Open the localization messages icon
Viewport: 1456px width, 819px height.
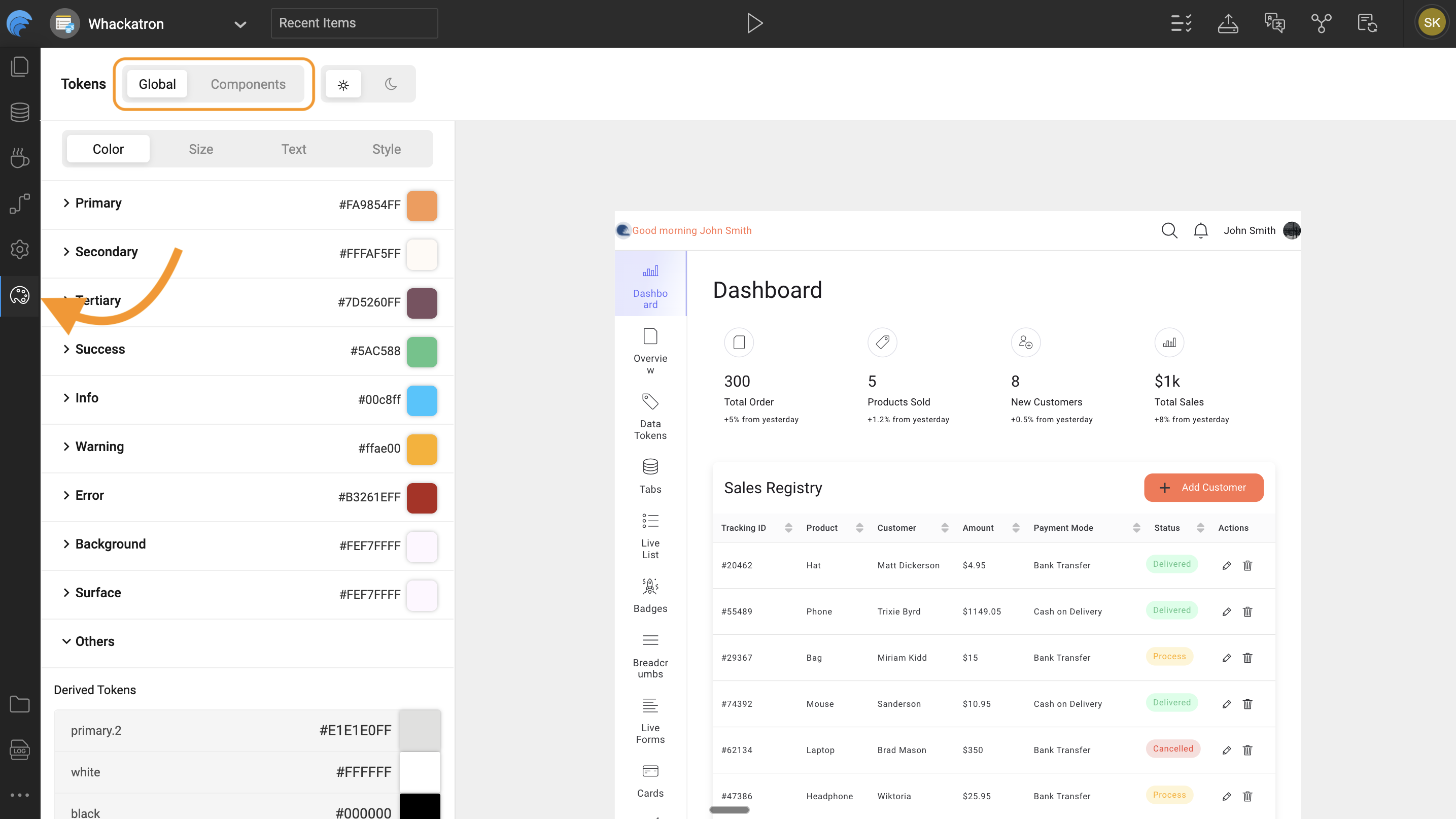click(1274, 23)
